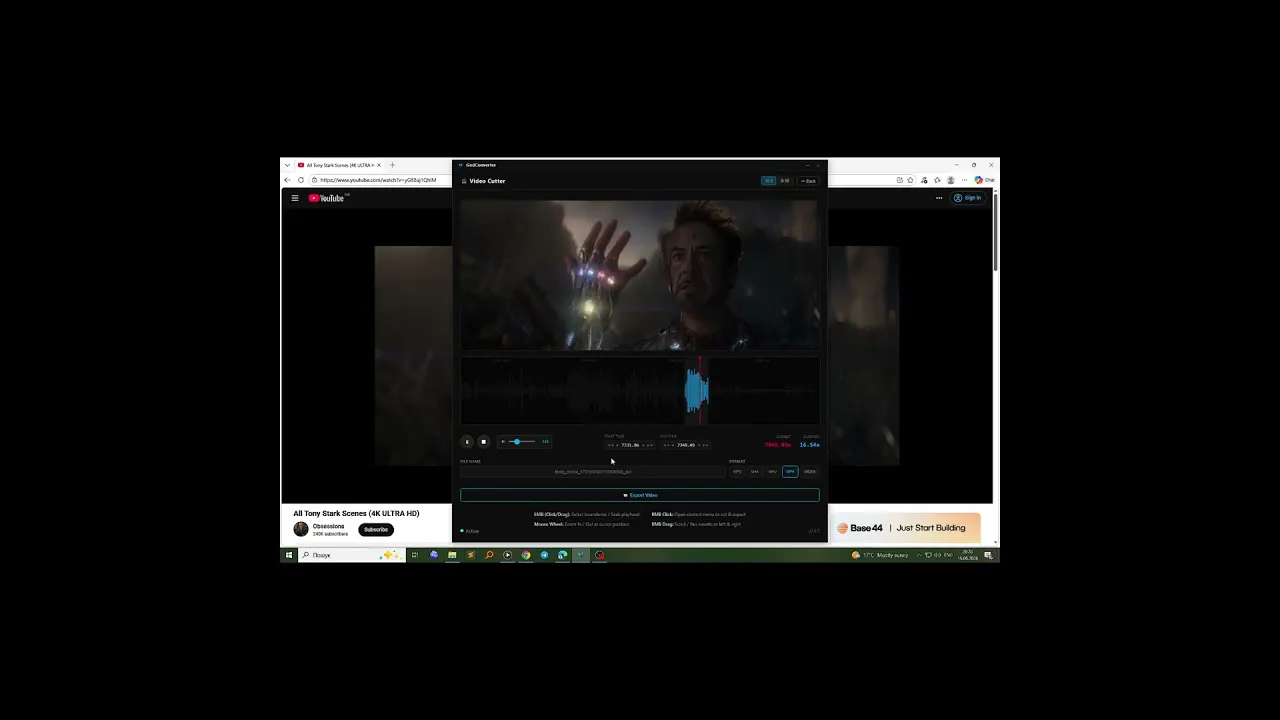Screen dimensions: 1280x720
Task: Nudge Start Time forward with single right arrow
Action: (x=643, y=445)
